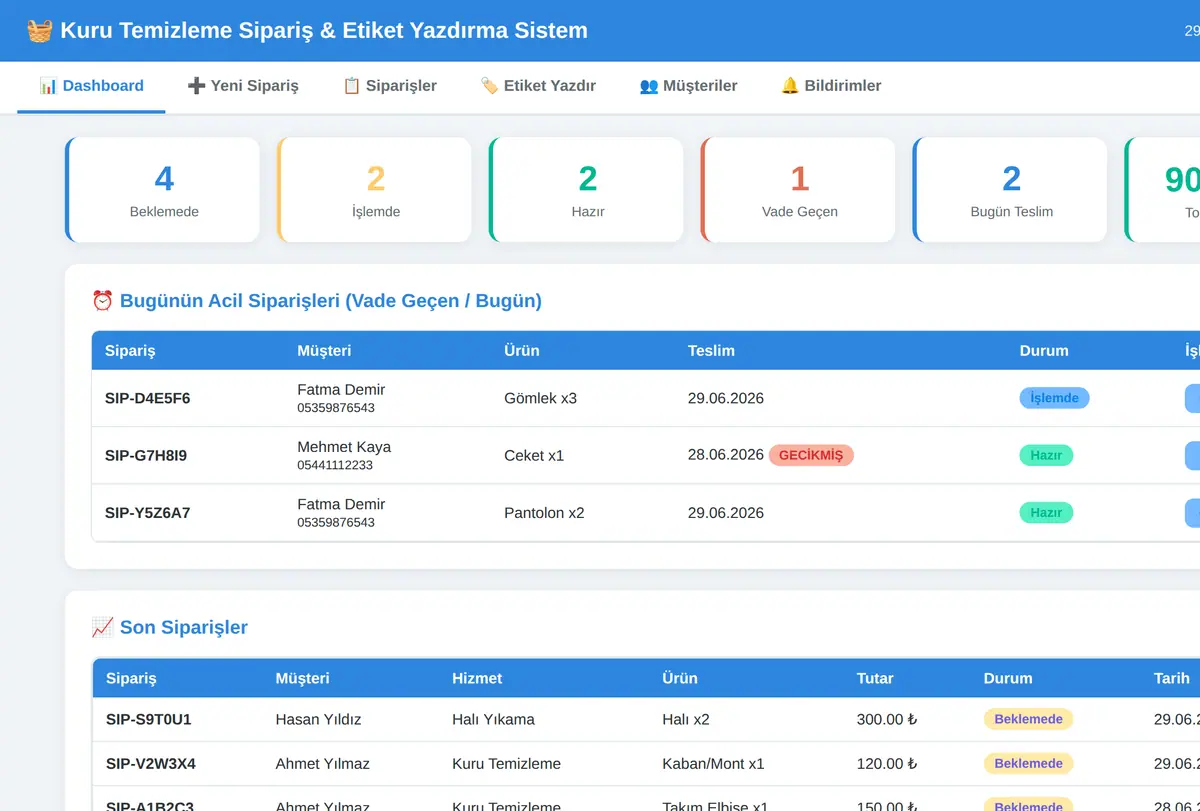The height and width of the screenshot is (811, 1200).
Task: Switch to the Dashboard tab
Action: 91,86
